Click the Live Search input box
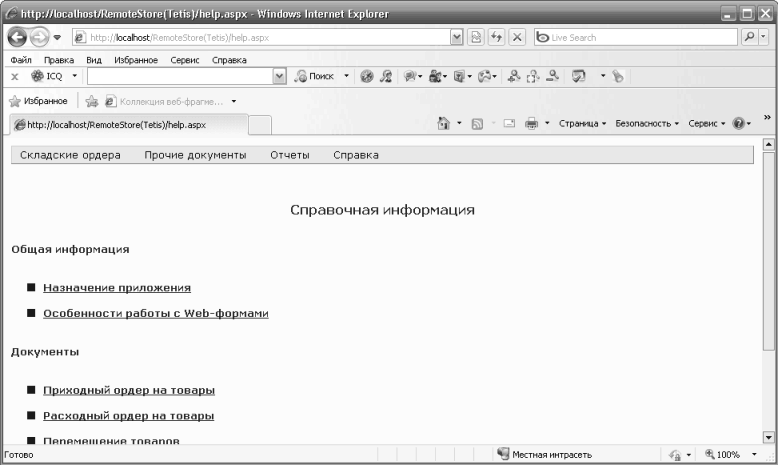This screenshot has width=778, height=465. tap(636, 38)
